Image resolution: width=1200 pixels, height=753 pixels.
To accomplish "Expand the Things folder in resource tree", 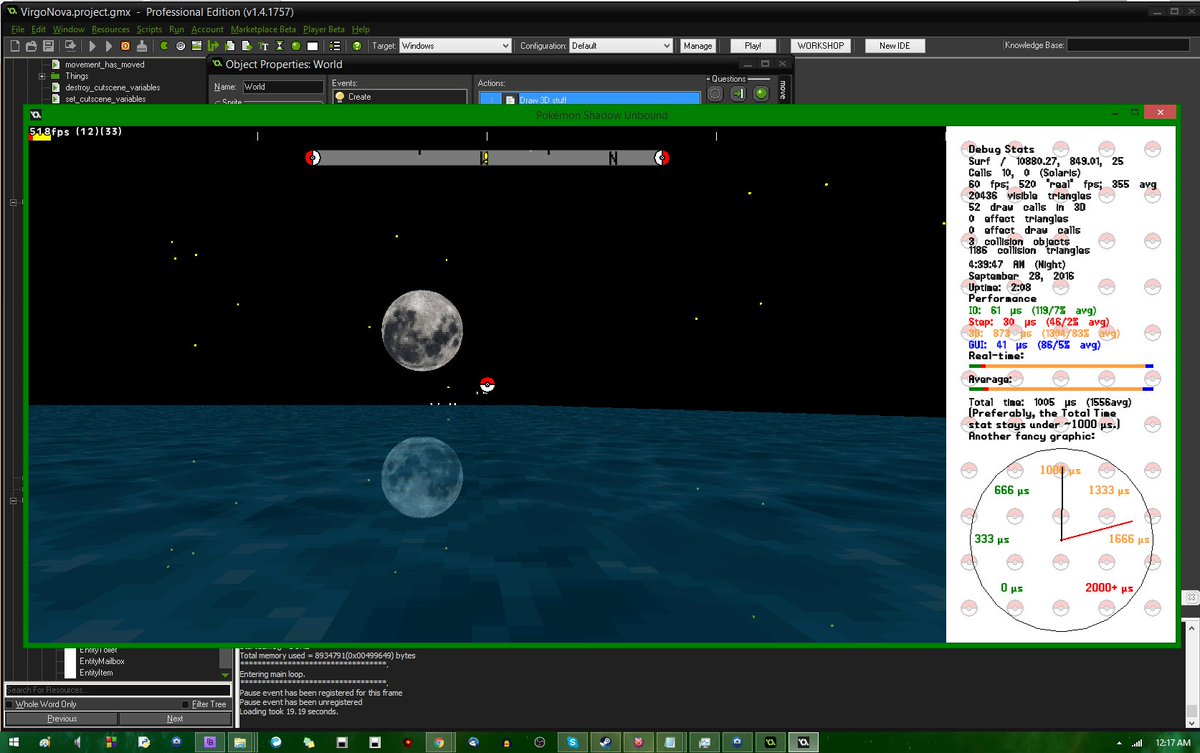I will 42,76.
